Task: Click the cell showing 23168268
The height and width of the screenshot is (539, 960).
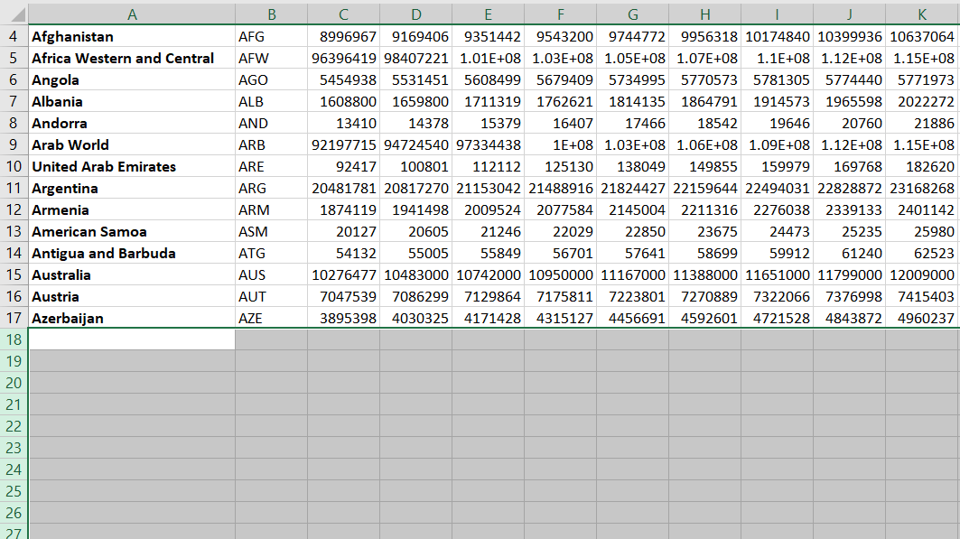Action: (x=921, y=188)
